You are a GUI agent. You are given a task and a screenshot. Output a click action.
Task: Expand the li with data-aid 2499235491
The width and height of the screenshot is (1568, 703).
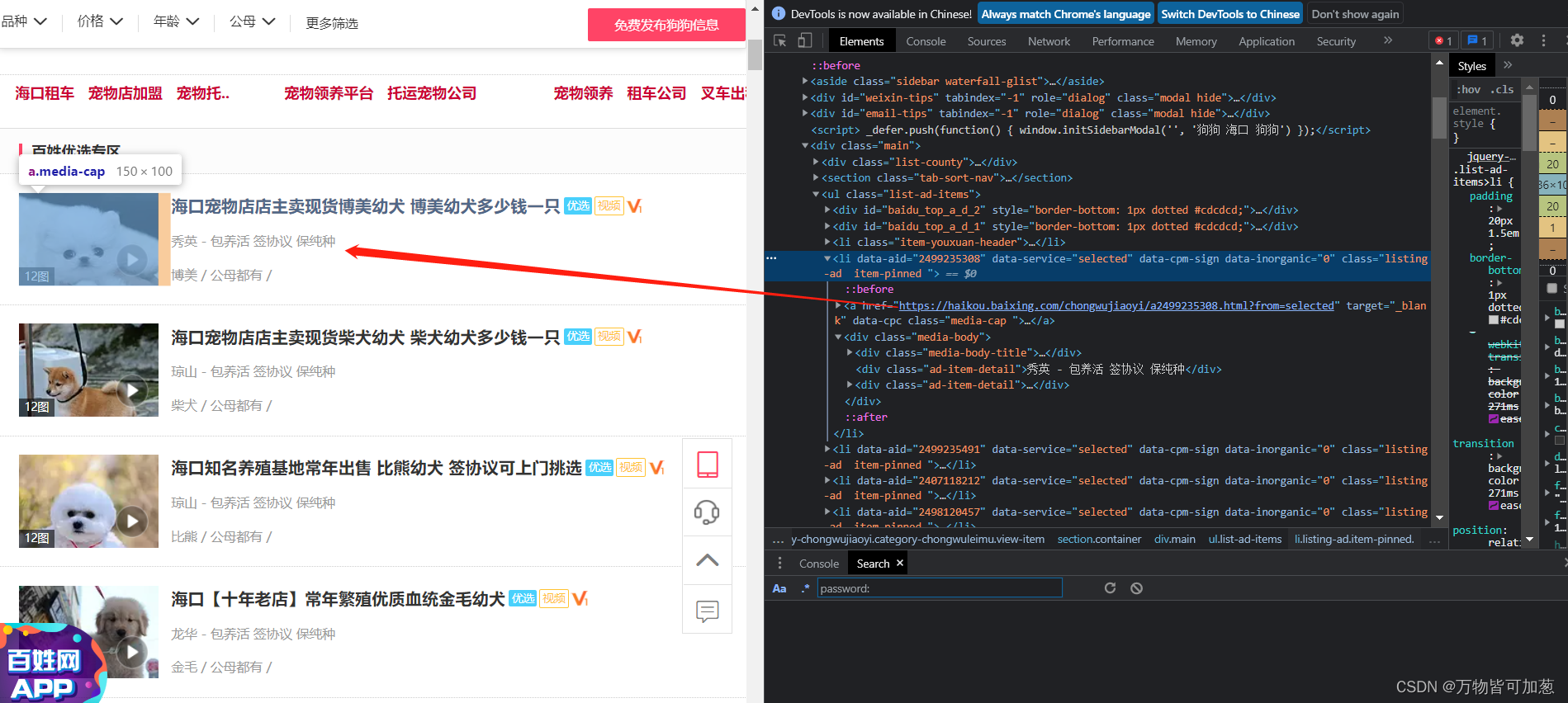[x=827, y=450]
